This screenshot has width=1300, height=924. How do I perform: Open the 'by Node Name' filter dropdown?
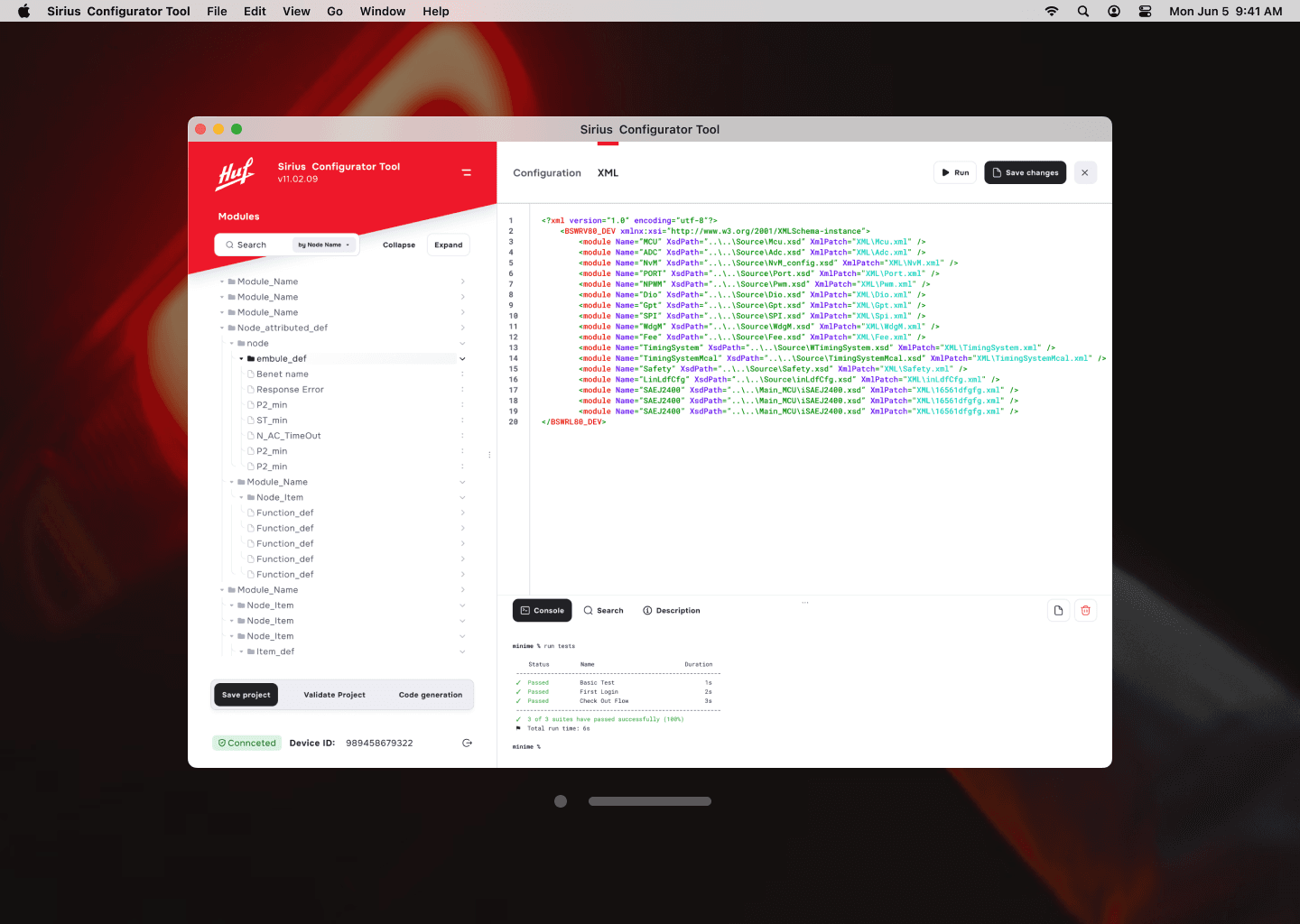324,245
